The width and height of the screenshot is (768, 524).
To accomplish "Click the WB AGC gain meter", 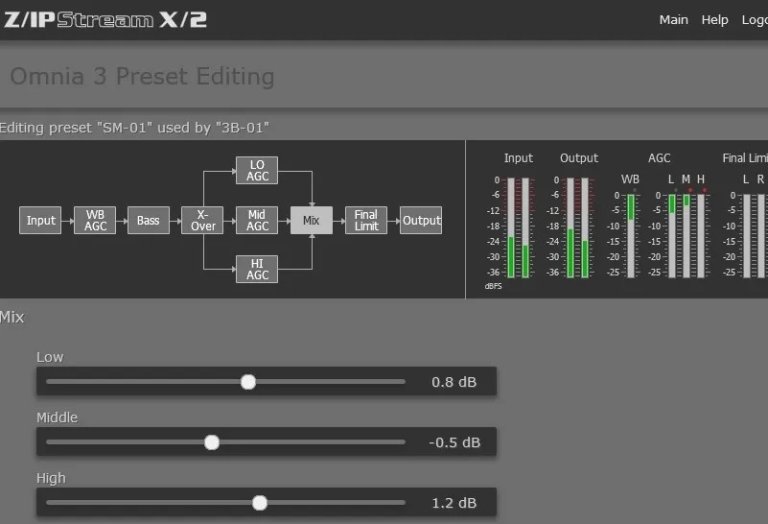I will coord(631,236).
